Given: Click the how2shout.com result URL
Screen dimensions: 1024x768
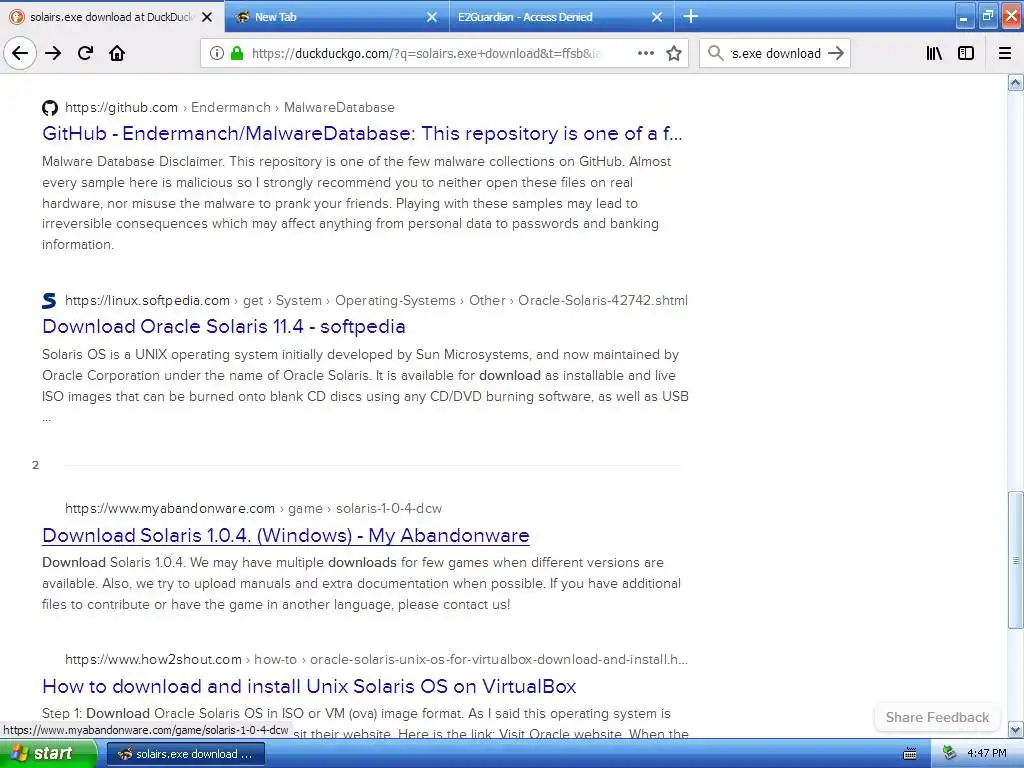Looking at the screenshot, I should [376, 660].
